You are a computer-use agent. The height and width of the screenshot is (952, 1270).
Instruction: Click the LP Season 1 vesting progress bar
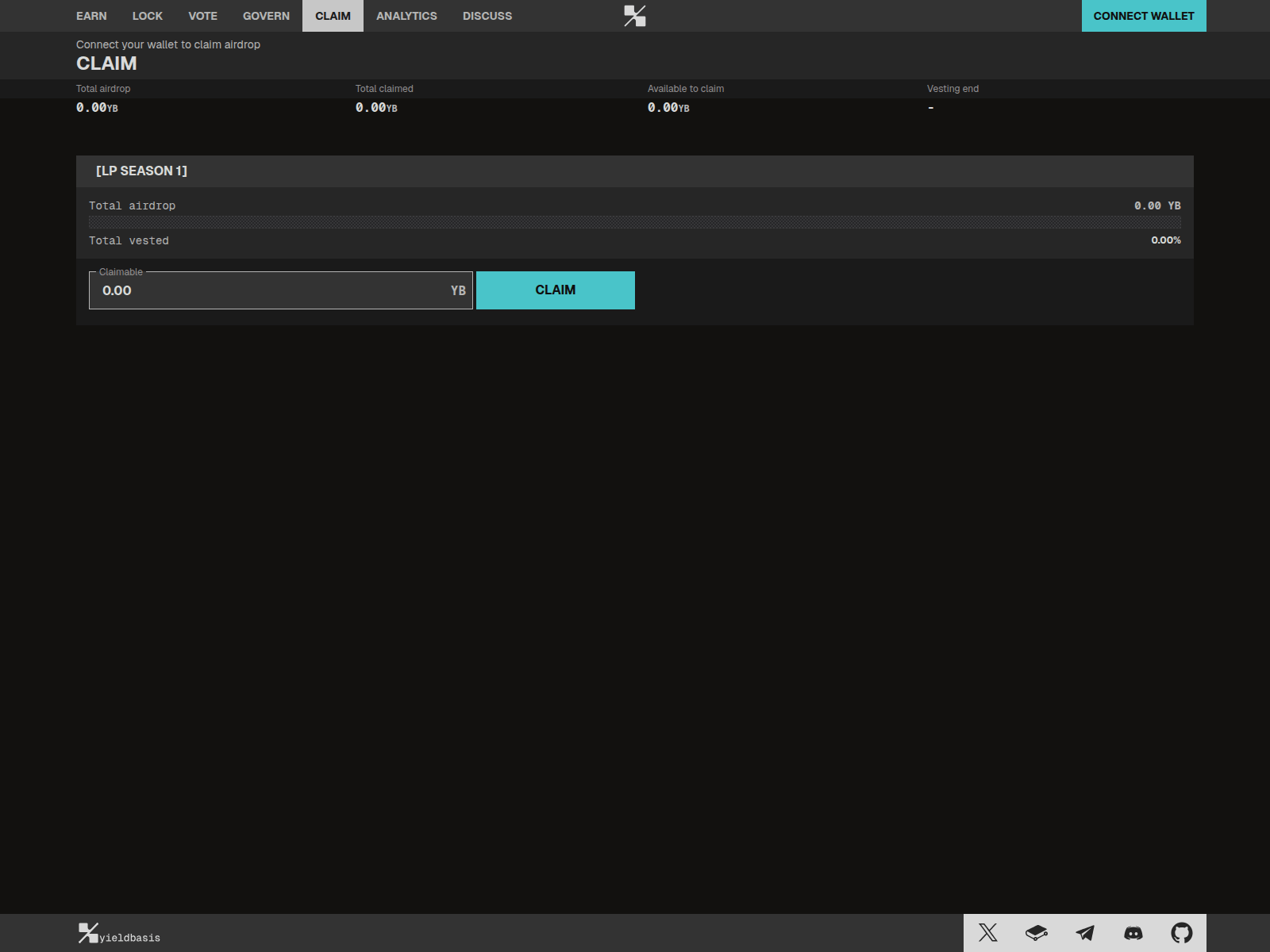635,222
